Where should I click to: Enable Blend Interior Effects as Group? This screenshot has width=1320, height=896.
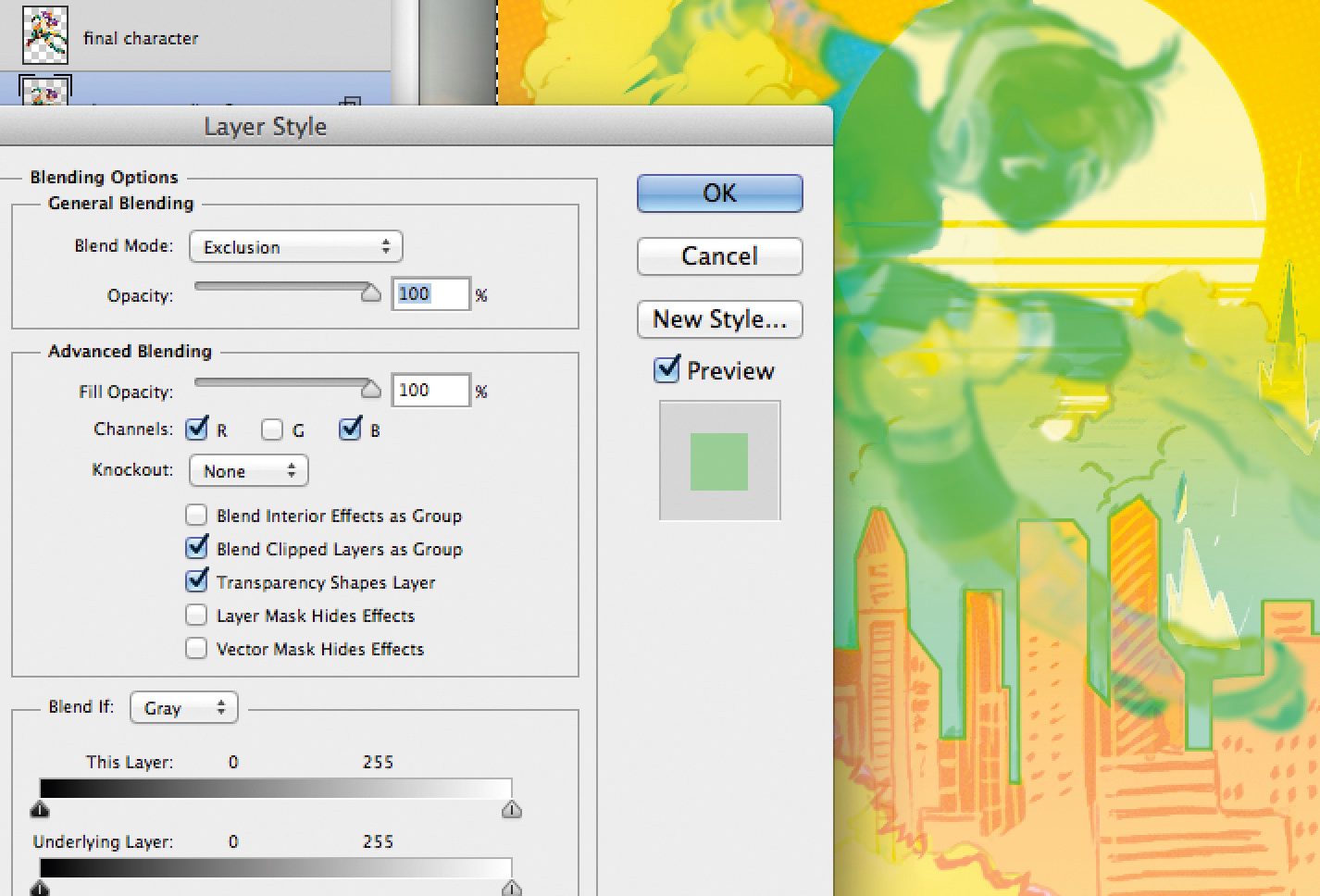point(196,516)
